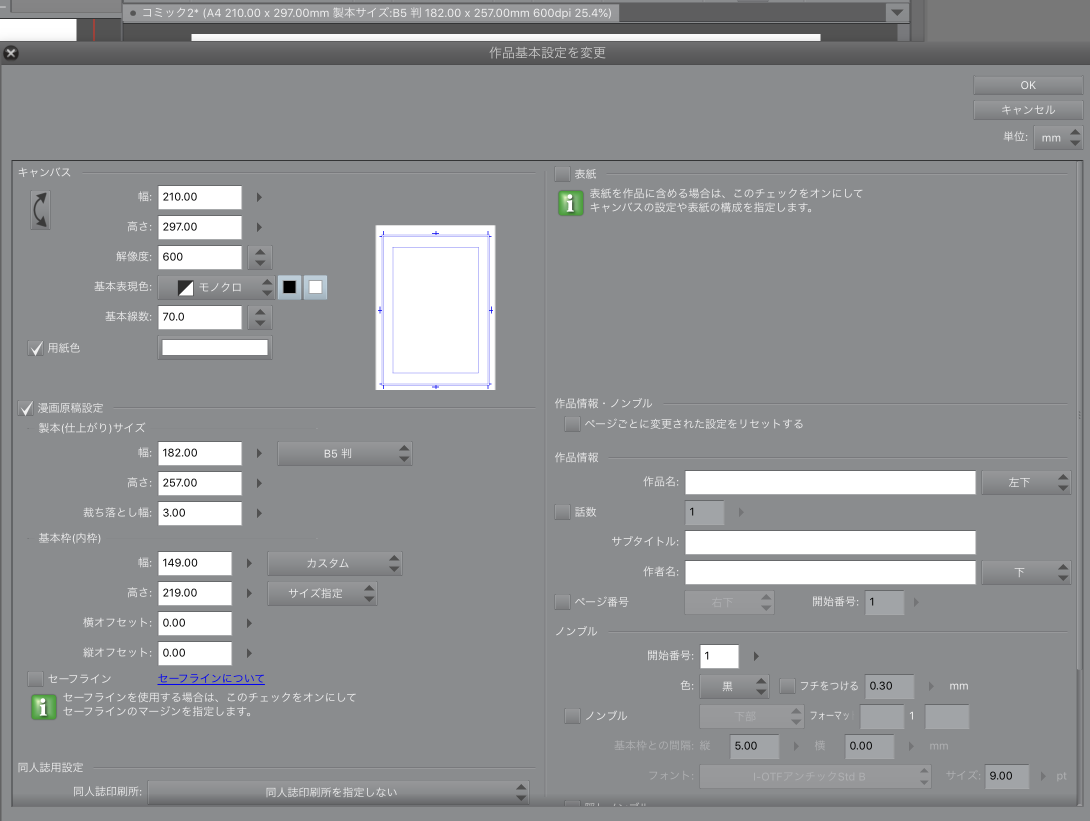This screenshot has width=1090, height=821.
Task: Click the green info icon under 表紙
Action: click(x=570, y=203)
